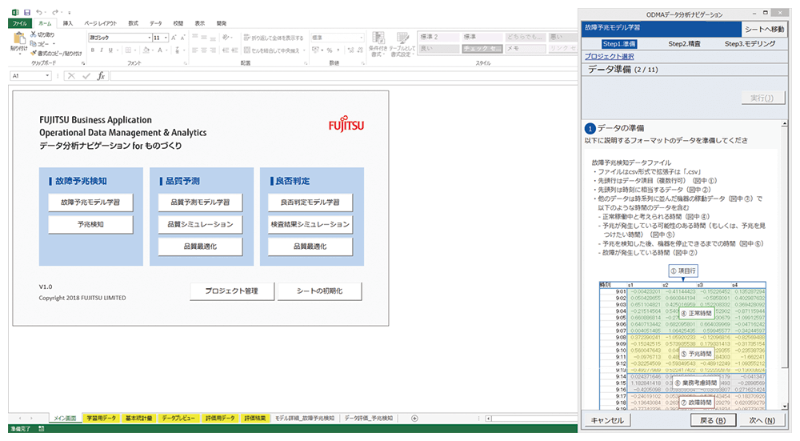Copy selection with the コピー icon

point(41,44)
